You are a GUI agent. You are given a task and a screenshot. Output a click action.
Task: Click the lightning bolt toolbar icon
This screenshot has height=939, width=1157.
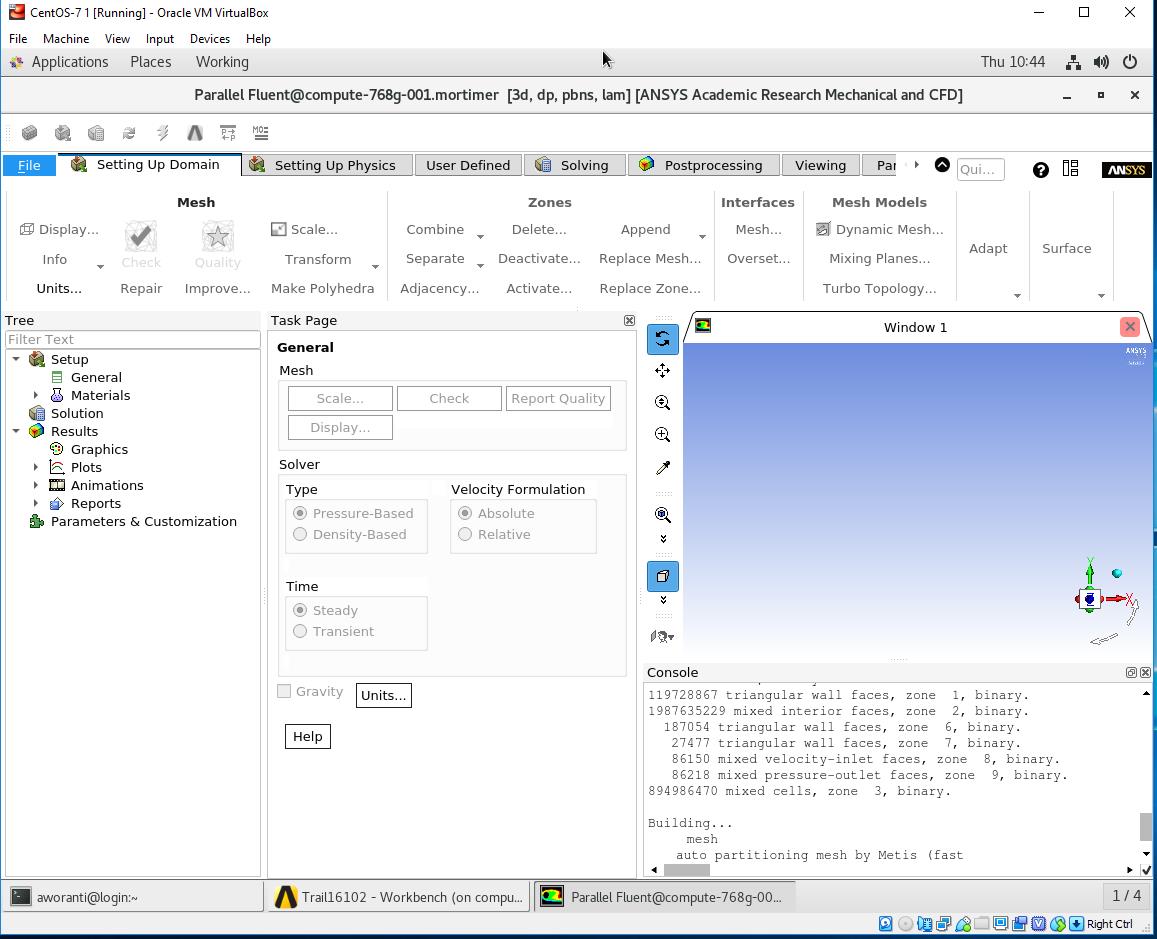point(162,133)
